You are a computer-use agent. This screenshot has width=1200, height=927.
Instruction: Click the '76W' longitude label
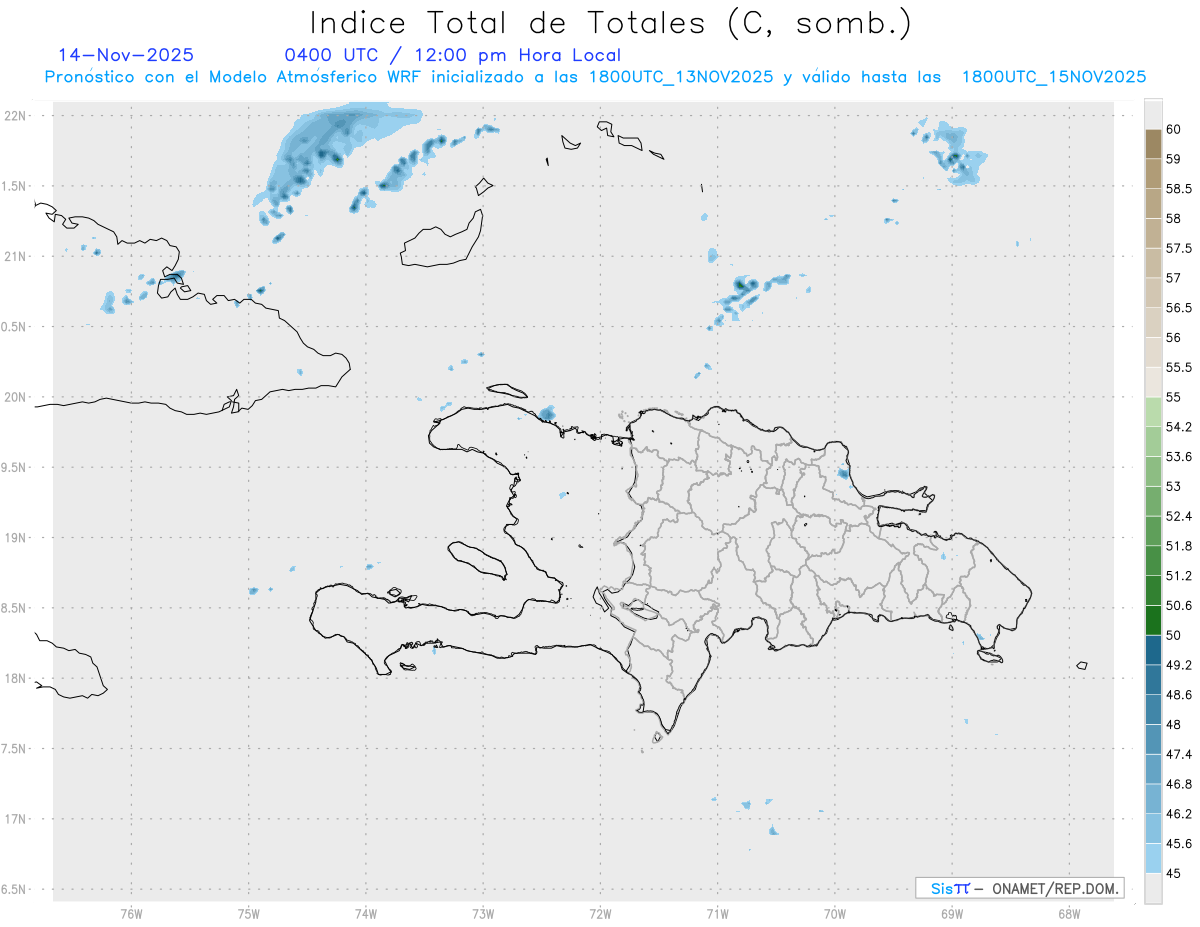tap(131, 913)
